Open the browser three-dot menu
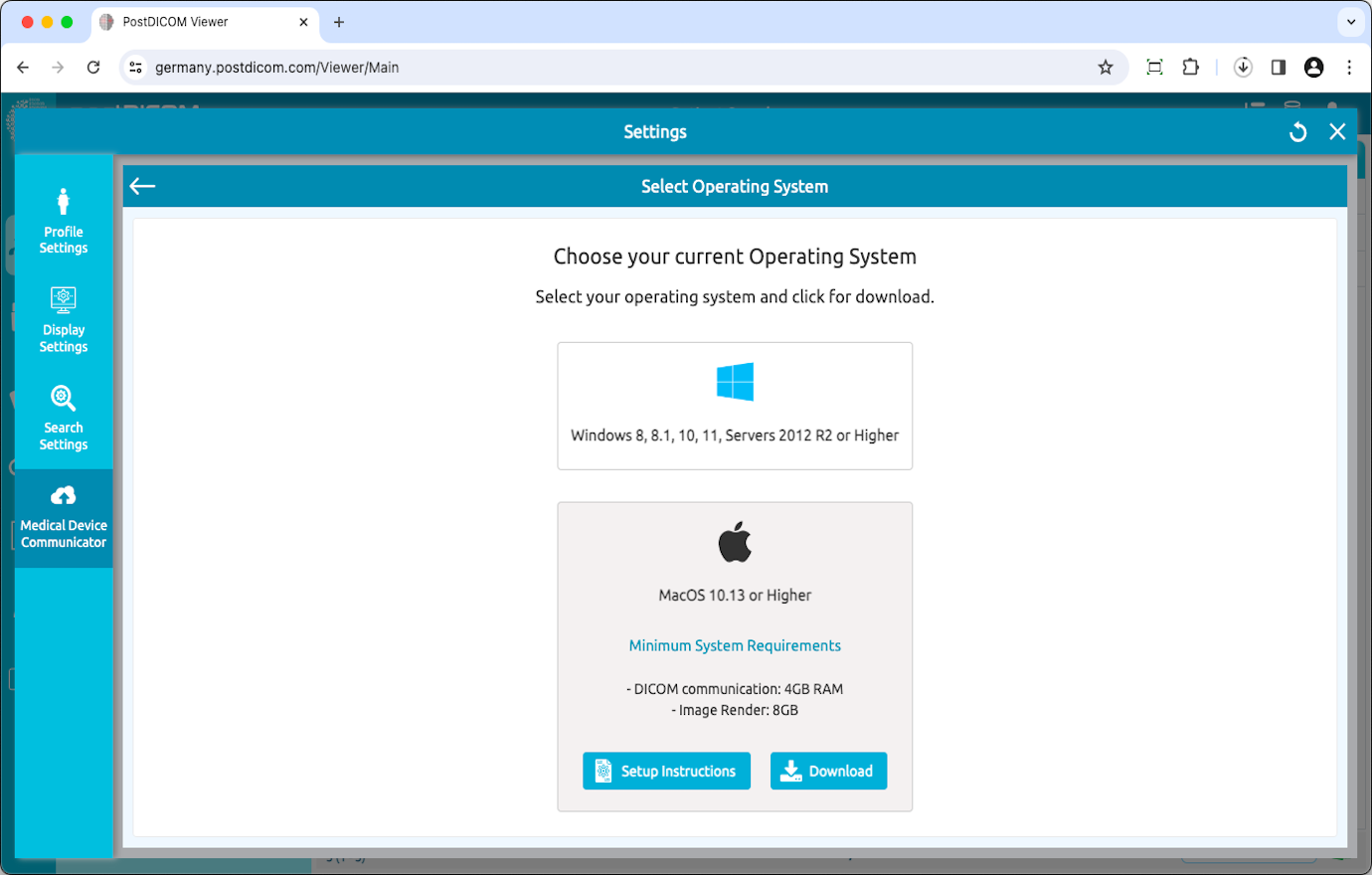This screenshot has height=875, width=1372. coord(1349,67)
